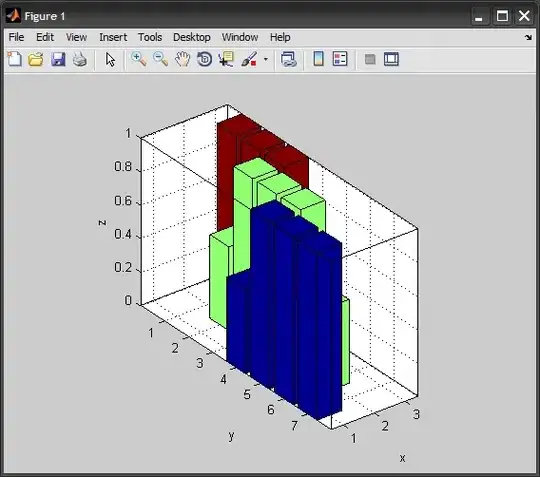
Task: Open the Insert menu
Action: point(113,37)
